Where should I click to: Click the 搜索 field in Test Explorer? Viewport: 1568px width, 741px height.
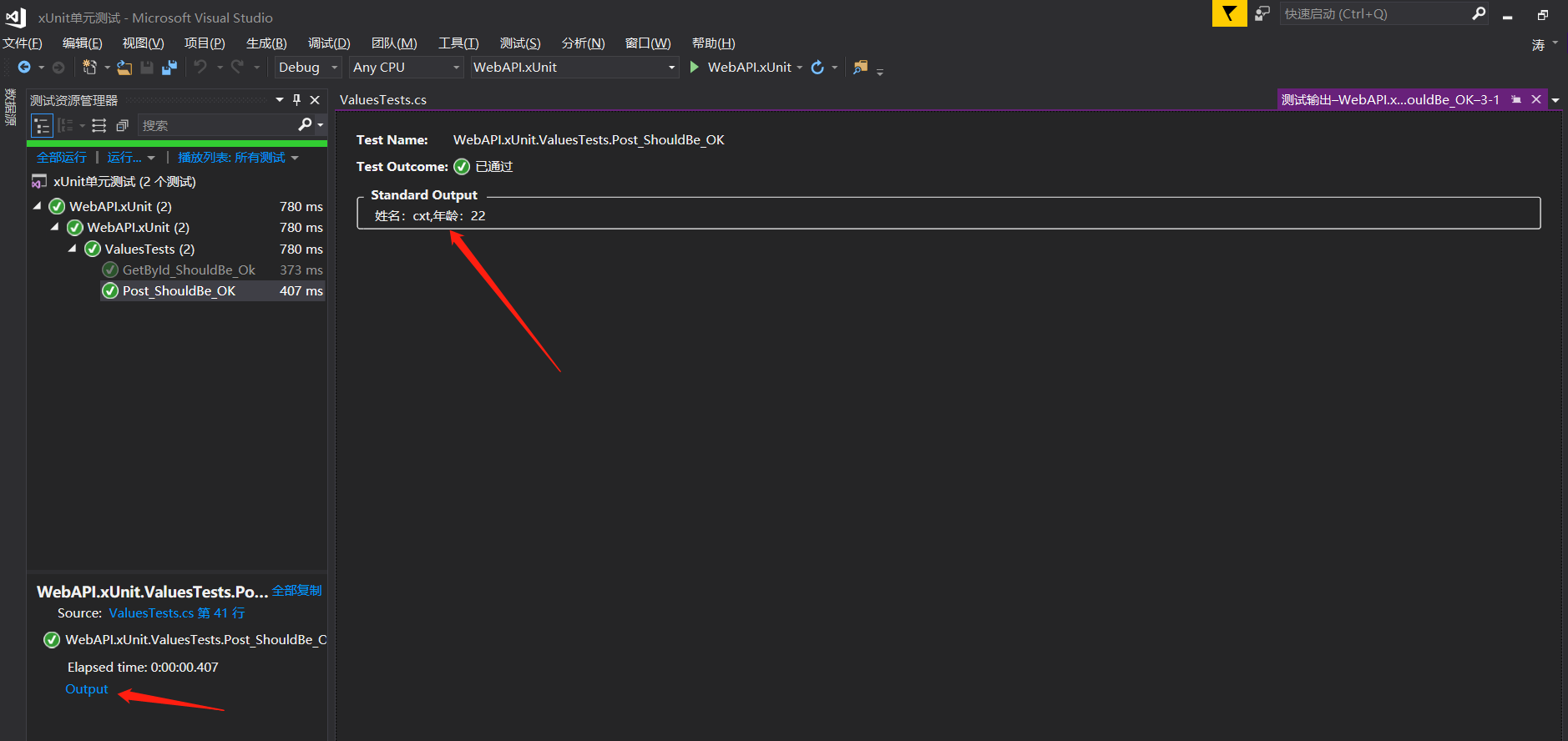click(217, 125)
